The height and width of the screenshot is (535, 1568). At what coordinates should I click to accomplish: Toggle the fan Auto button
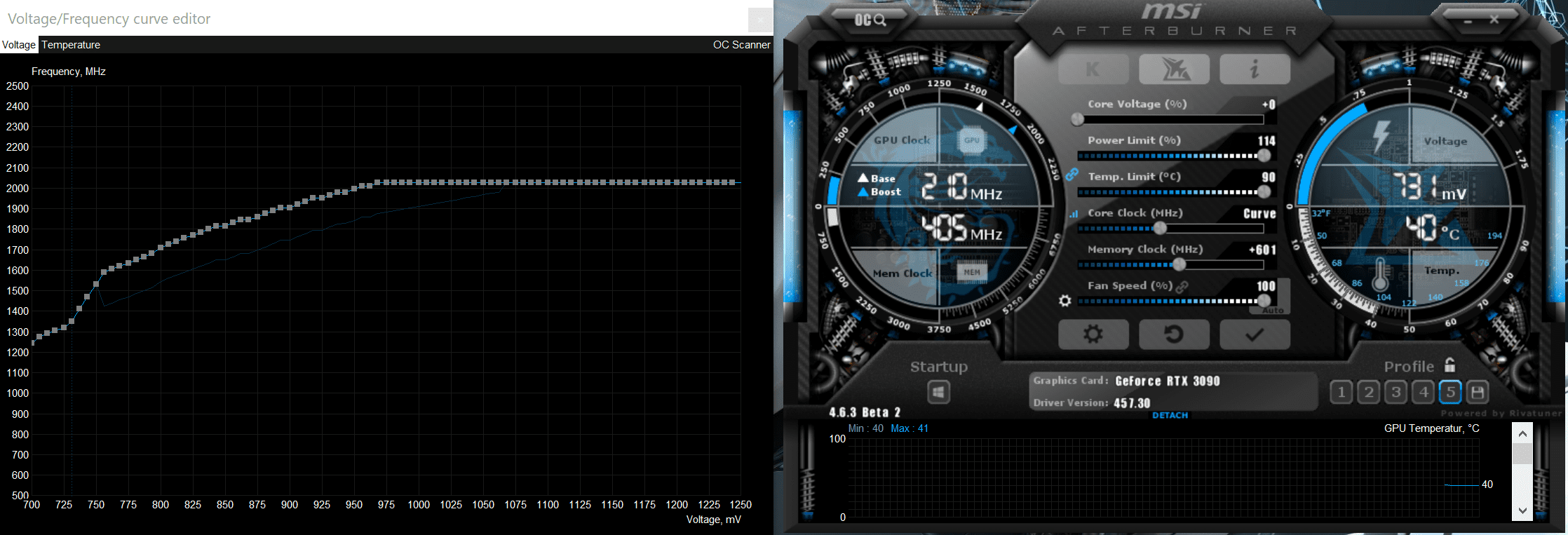[1273, 310]
